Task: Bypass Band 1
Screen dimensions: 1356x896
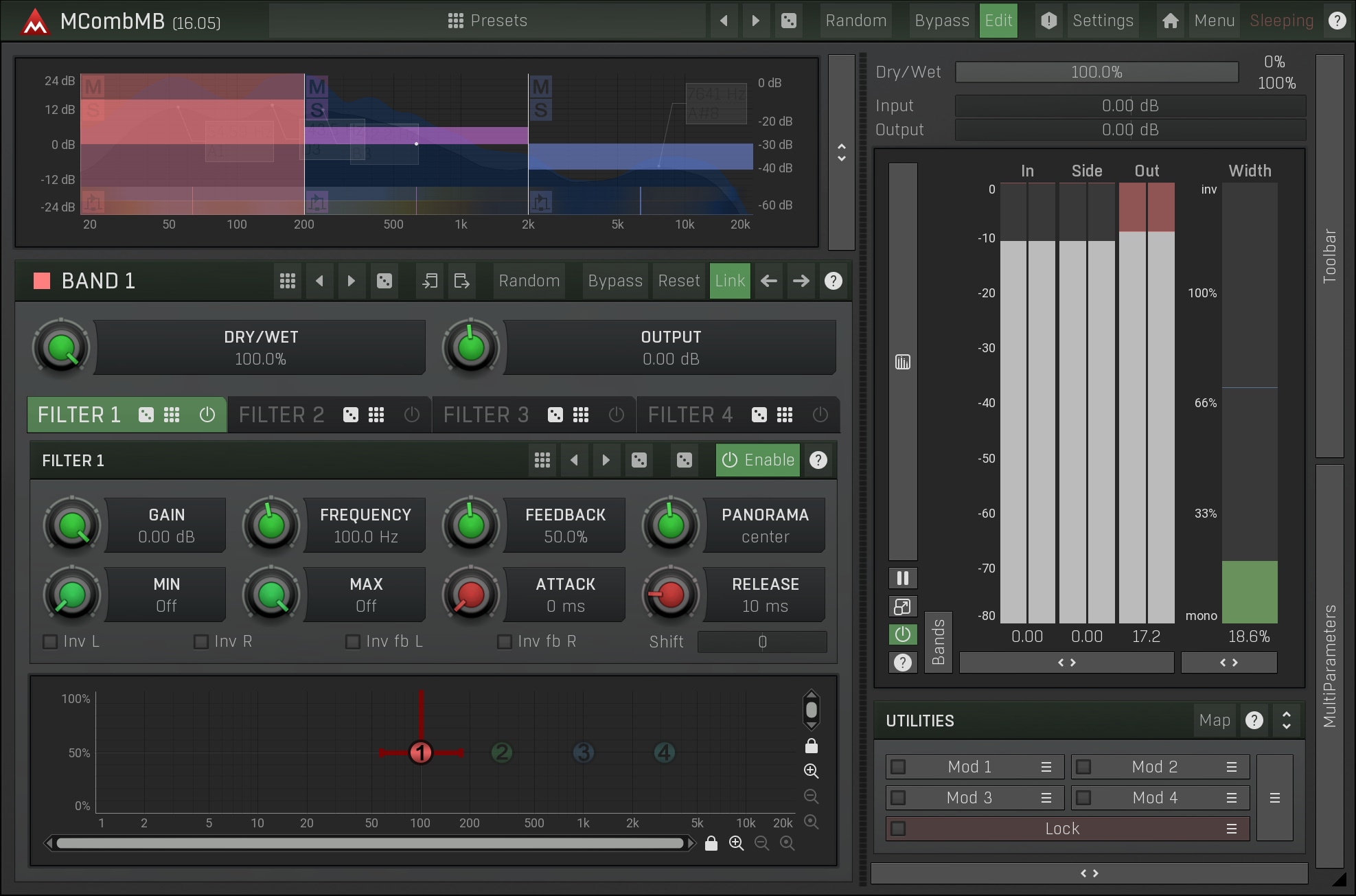Action: [615, 281]
